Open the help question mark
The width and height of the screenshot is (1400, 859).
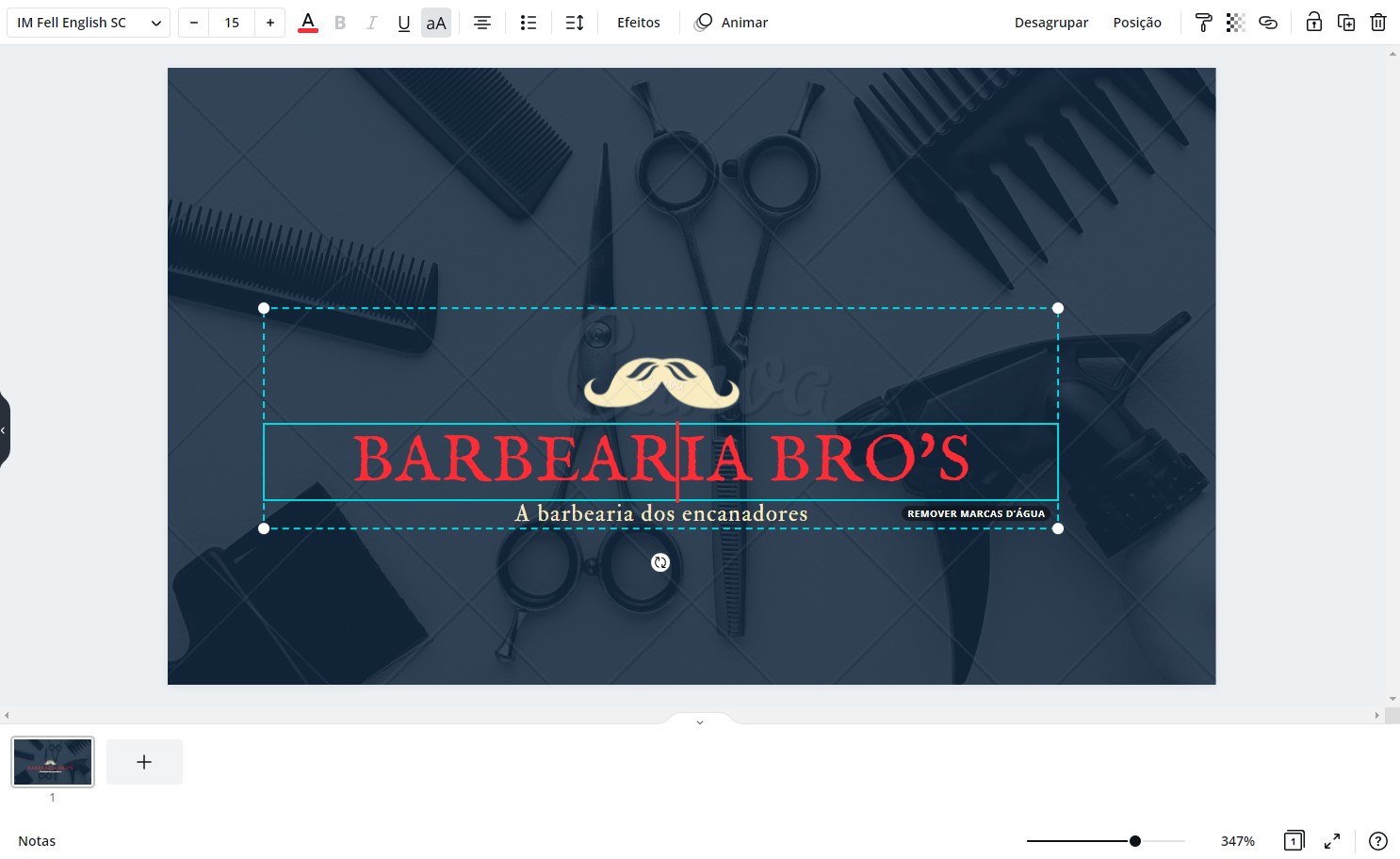1378,841
